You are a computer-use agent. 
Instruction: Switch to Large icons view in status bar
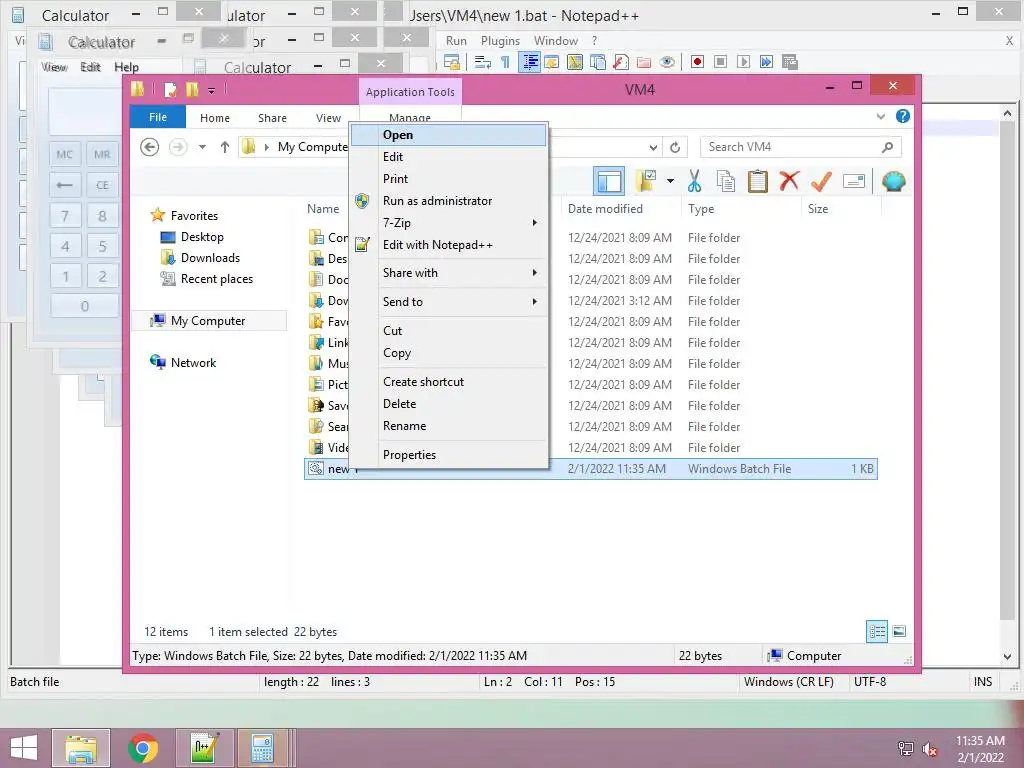click(899, 631)
